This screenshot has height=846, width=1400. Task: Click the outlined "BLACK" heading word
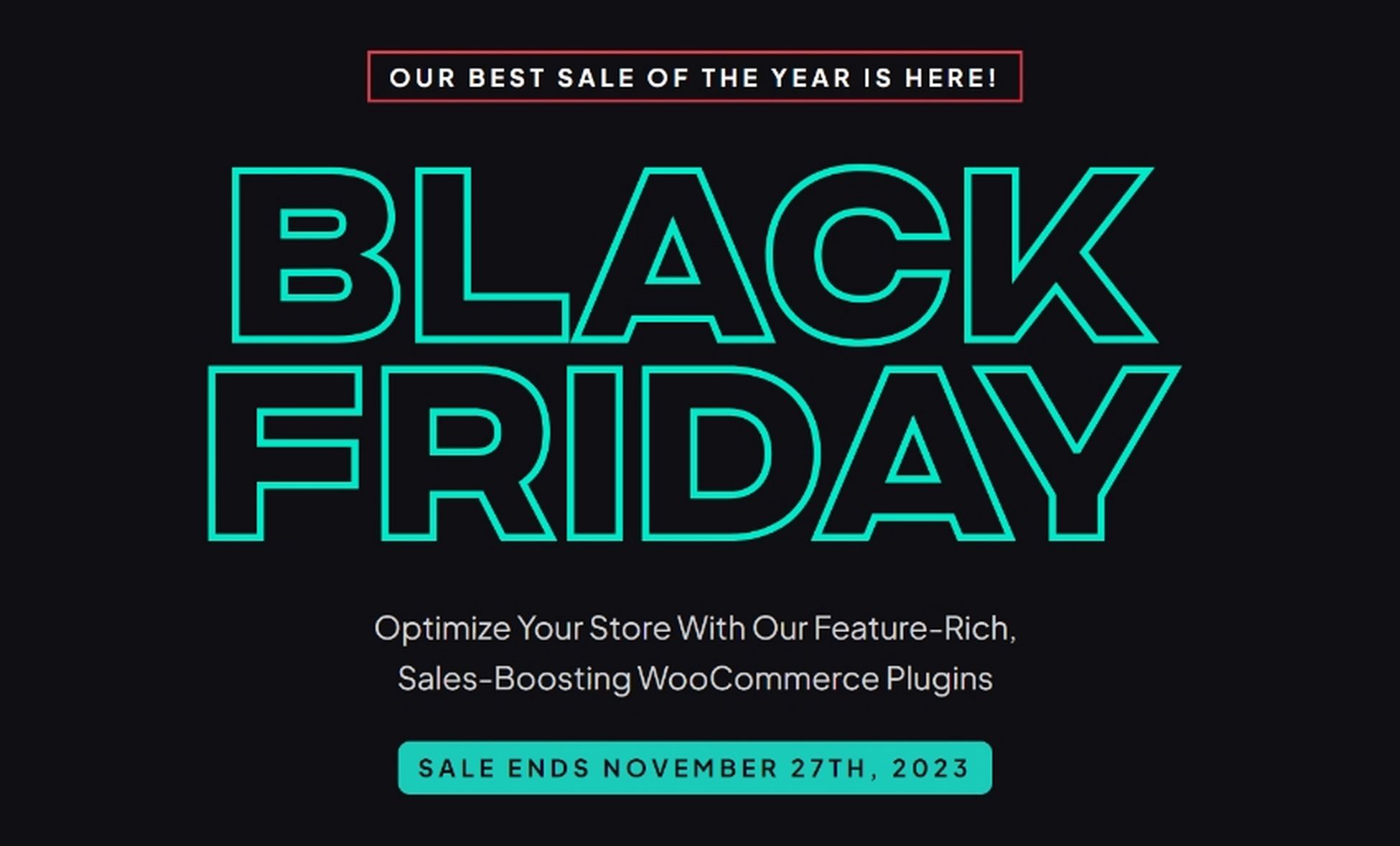click(694, 255)
